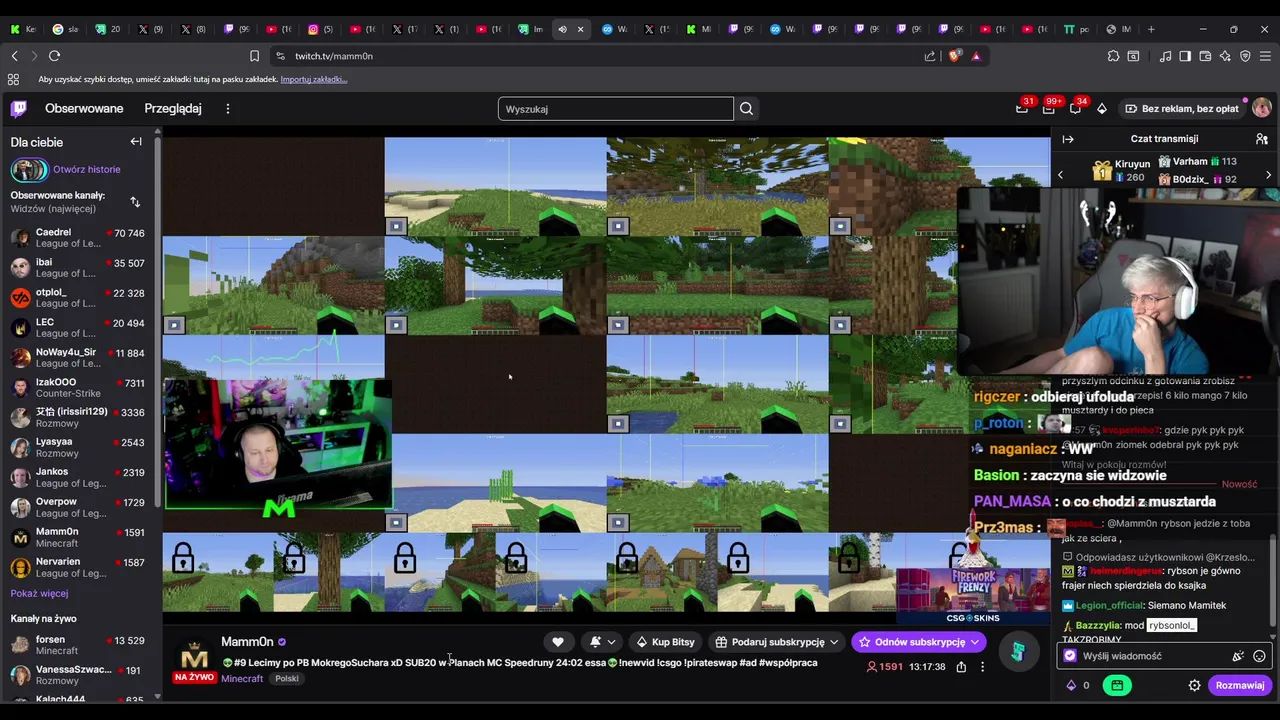Show previous gift leaderboard entry
This screenshot has height=720, width=1280.
pos(1060,175)
